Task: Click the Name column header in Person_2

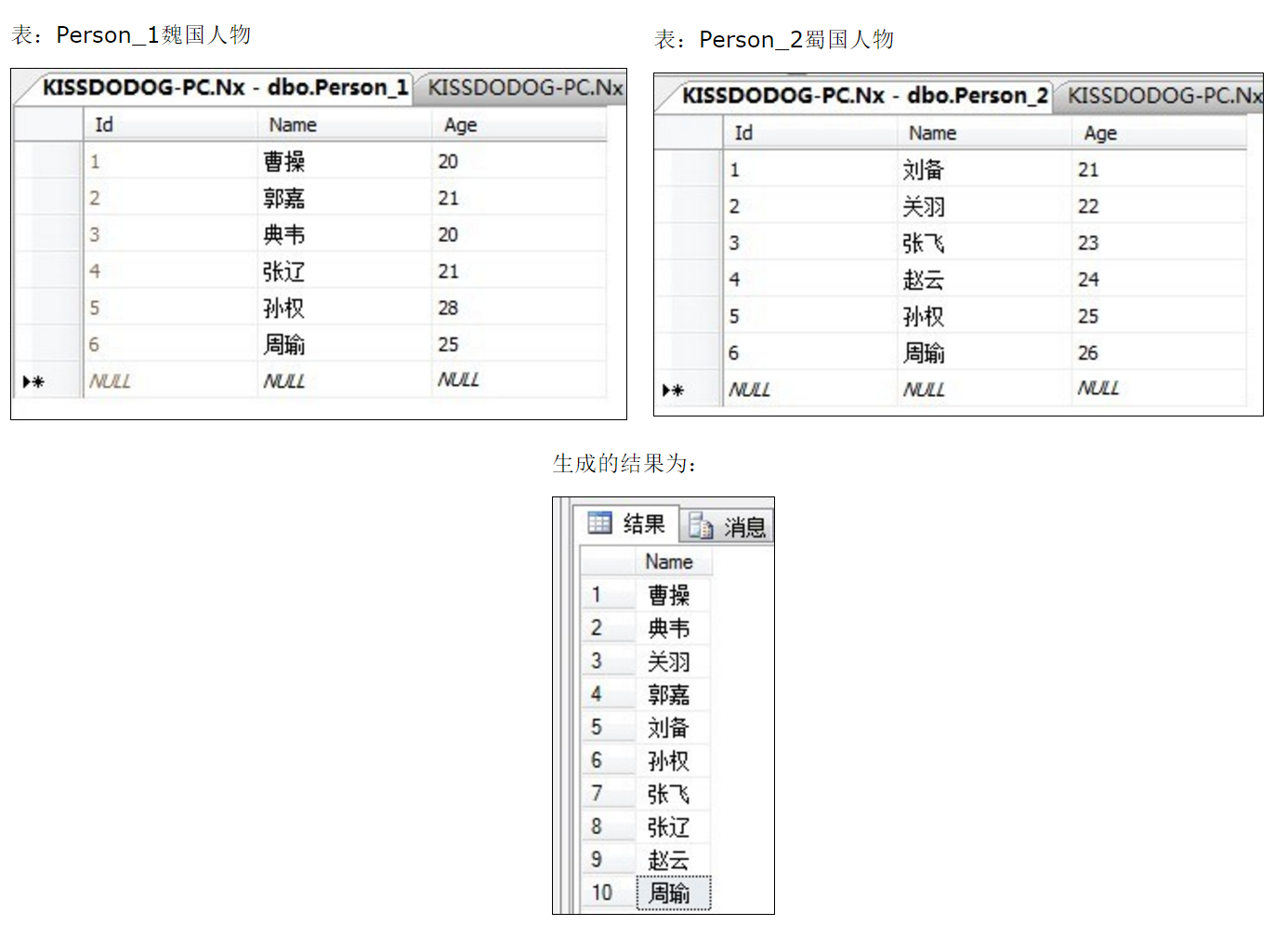Action: tap(985, 133)
